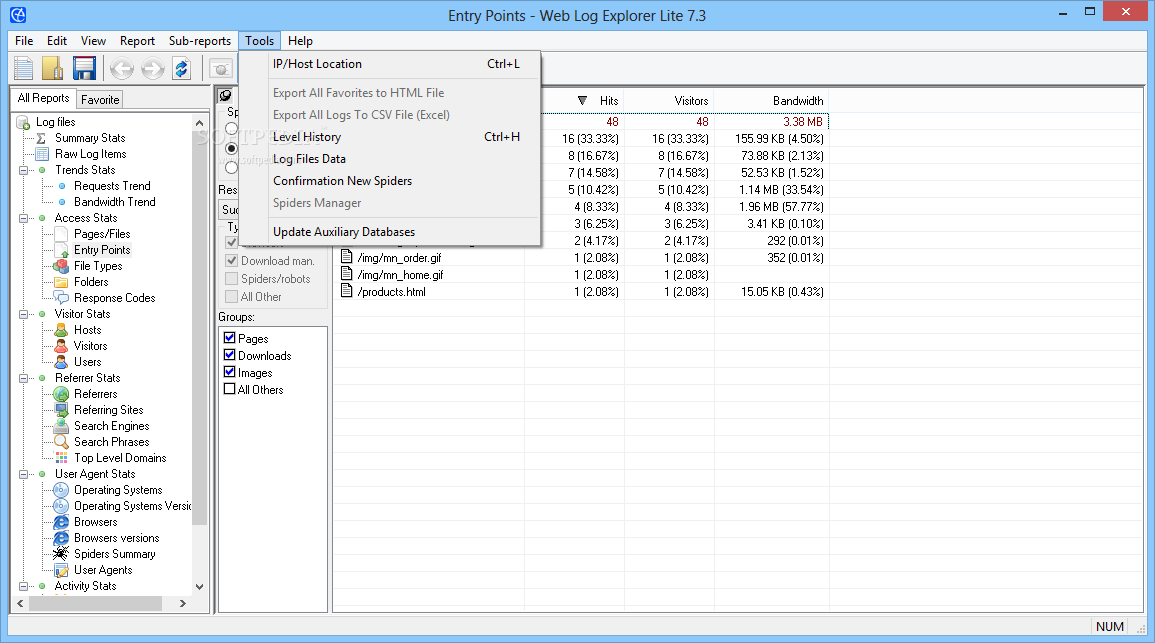Click the Response Codes icon
1155x643 pixels.
tap(62, 298)
